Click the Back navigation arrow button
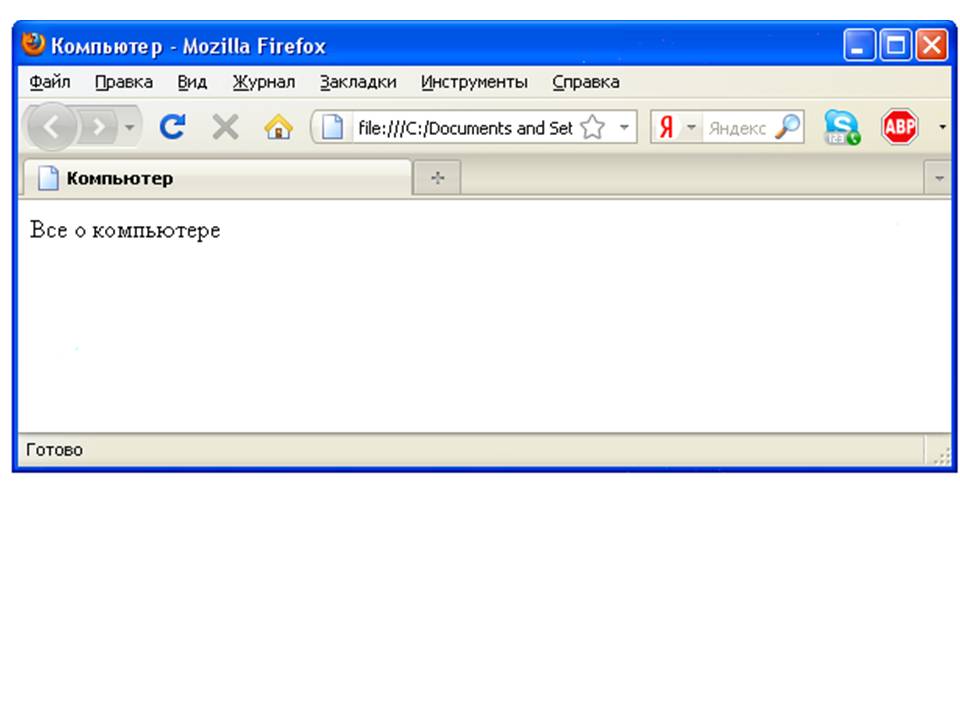This screenshot has height=720, width=960. coord(51,127)
